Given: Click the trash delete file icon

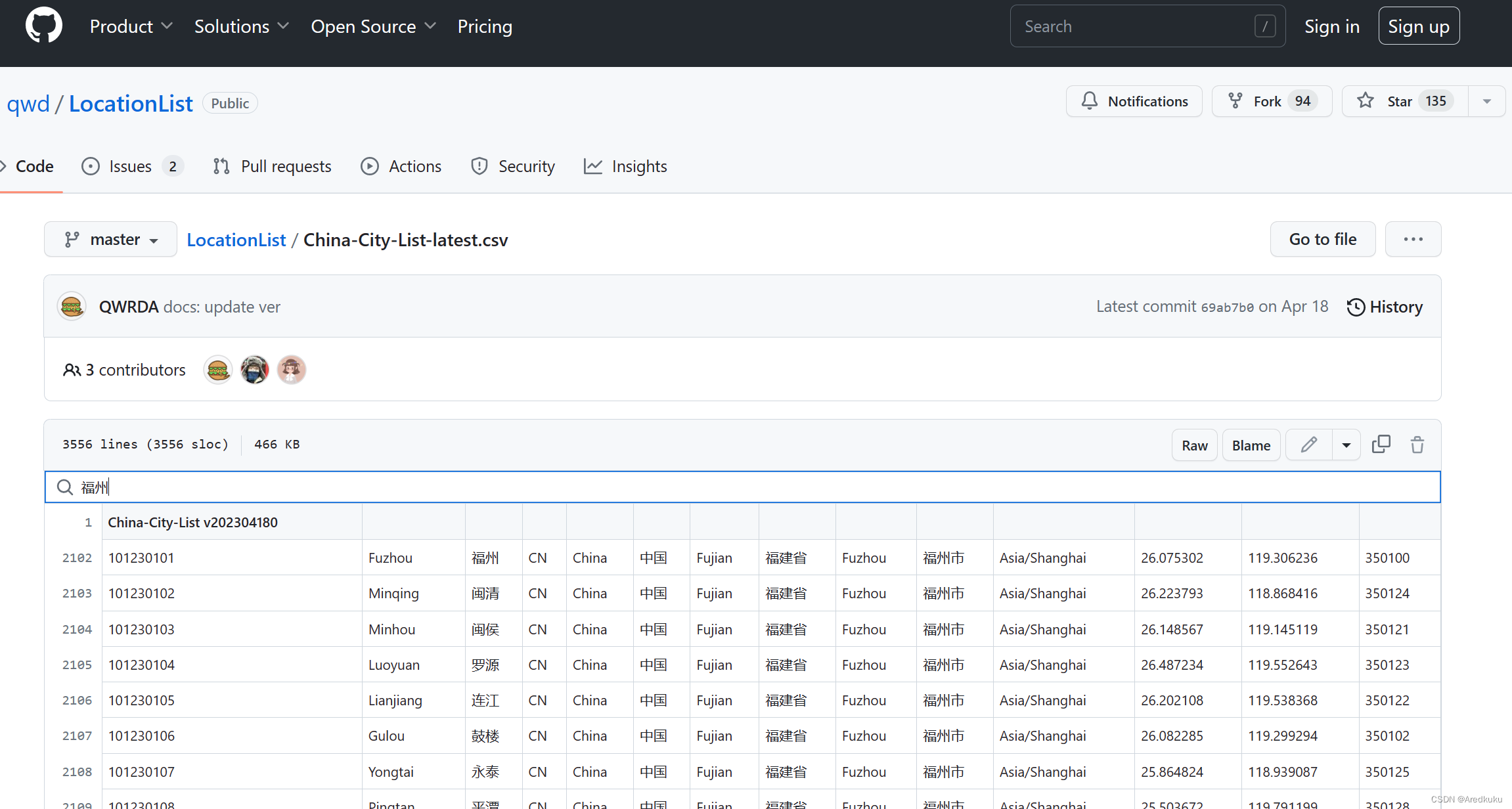Looking at the screenshot, I should click(x=1417, y=445).
